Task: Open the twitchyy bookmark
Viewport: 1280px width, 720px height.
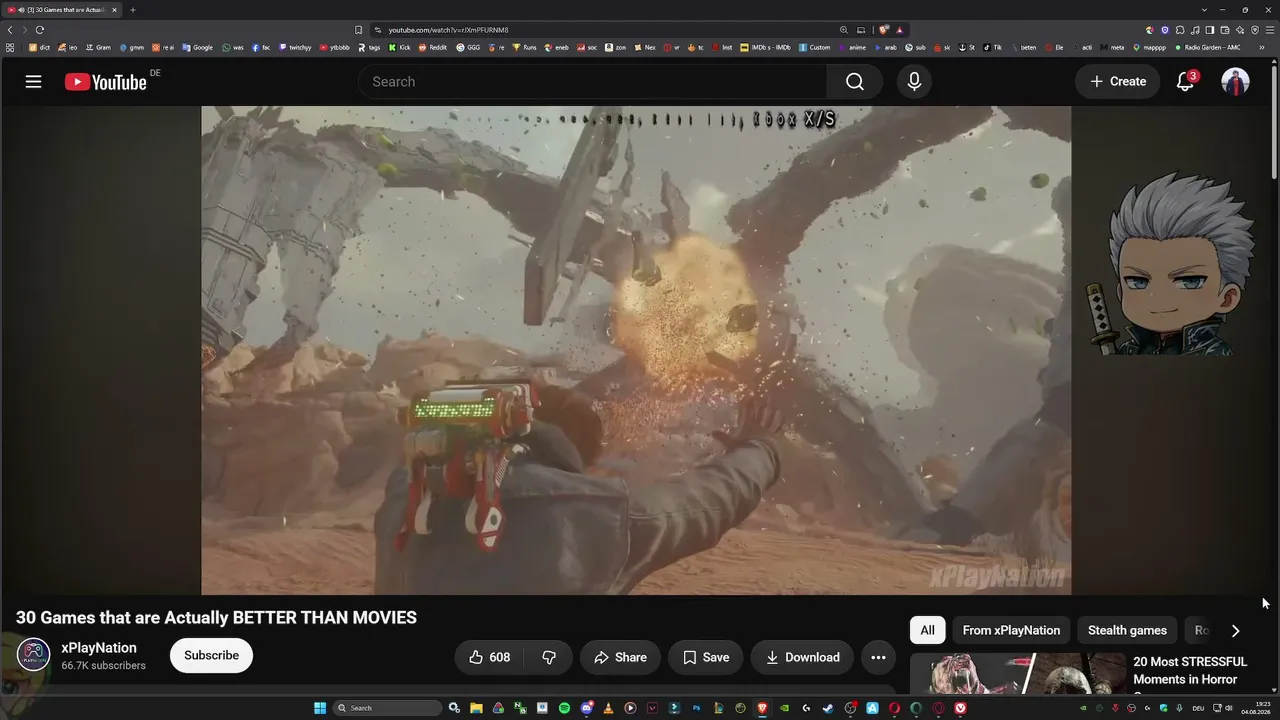Action: [x=295, y=47]
